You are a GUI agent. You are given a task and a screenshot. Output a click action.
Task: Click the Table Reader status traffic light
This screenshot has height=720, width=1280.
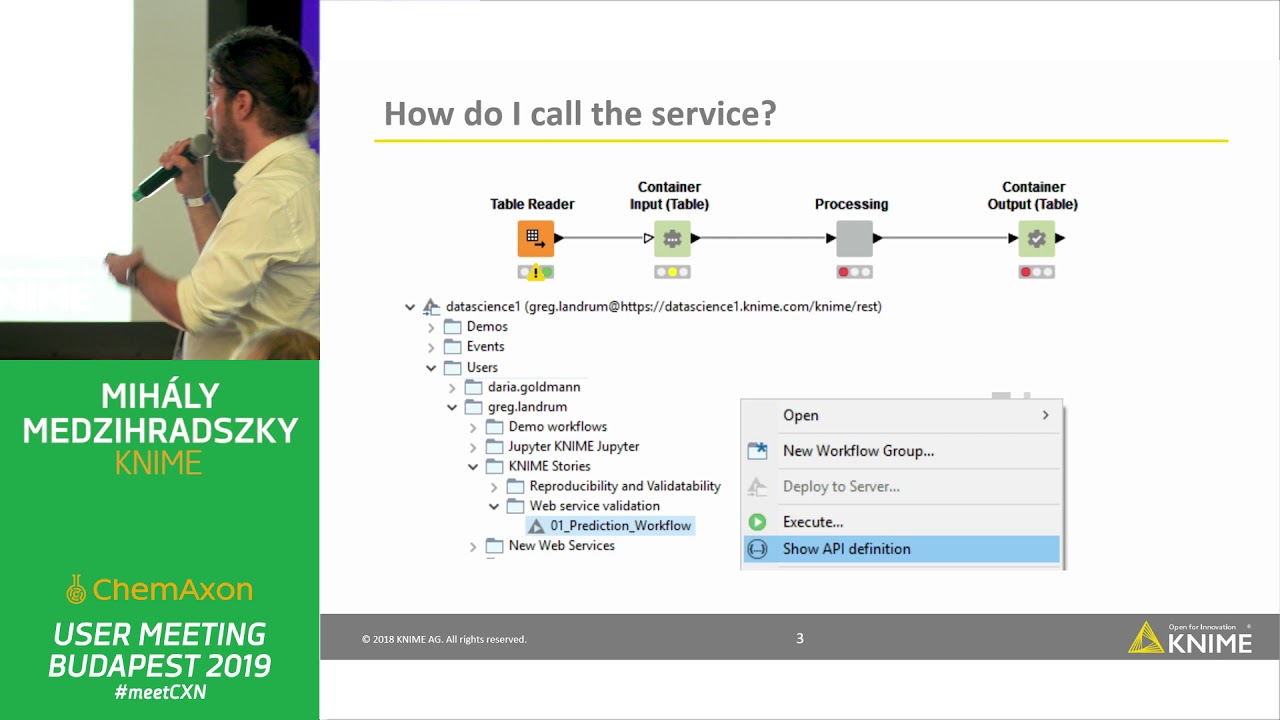(x=535, y=272)
